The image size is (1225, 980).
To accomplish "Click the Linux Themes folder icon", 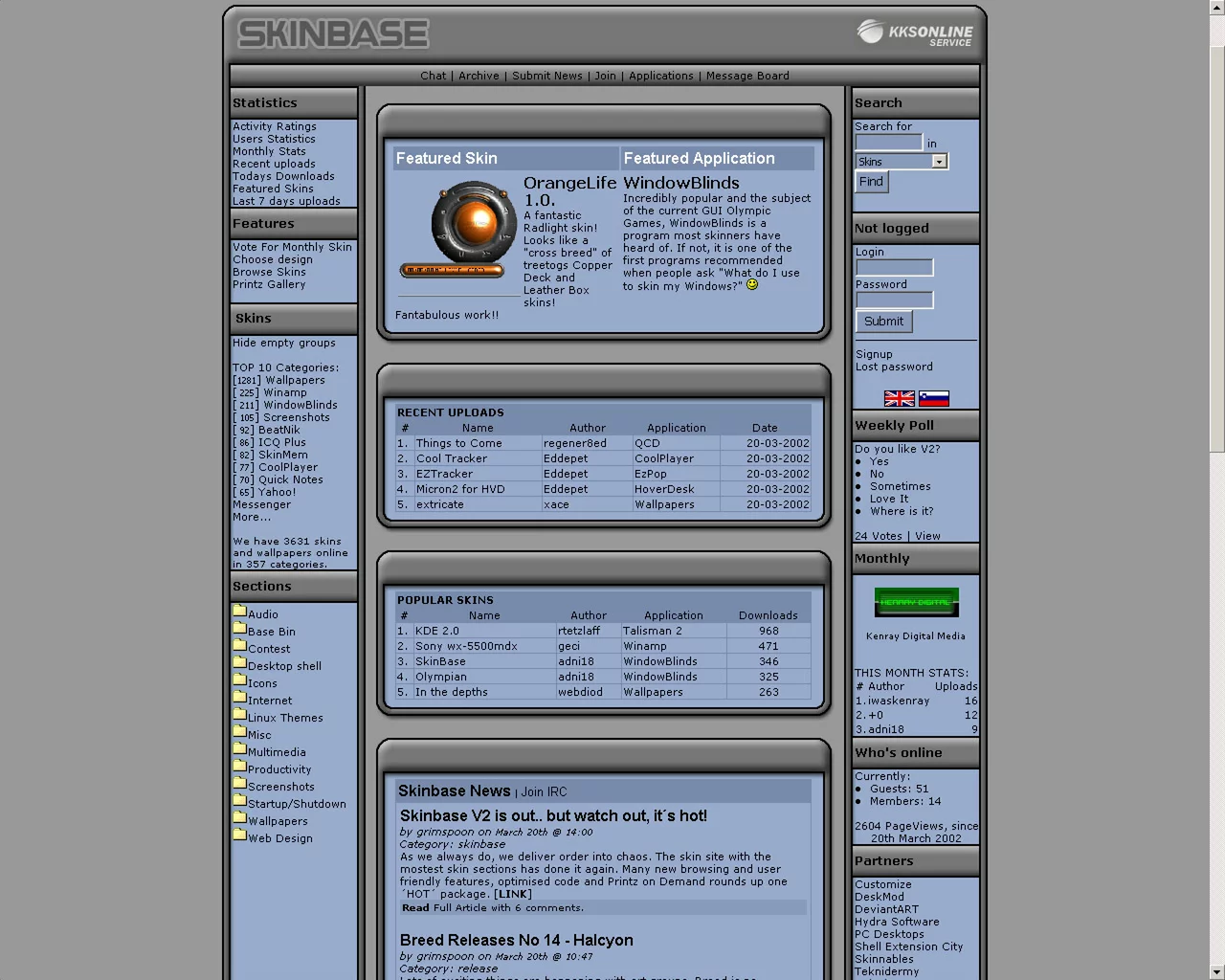I will [239, 715].
